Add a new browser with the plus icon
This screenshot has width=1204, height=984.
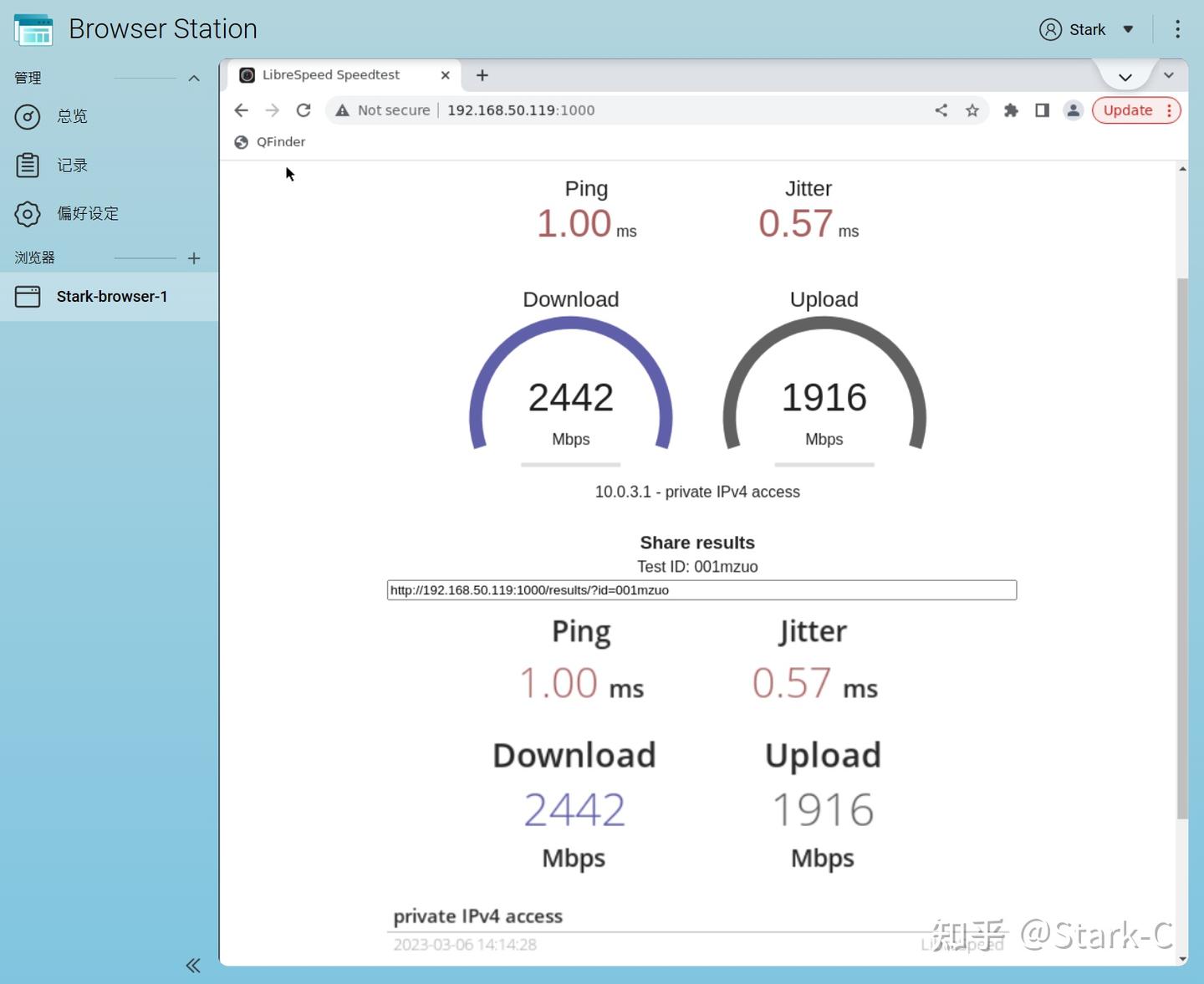(x=194, y=258)
